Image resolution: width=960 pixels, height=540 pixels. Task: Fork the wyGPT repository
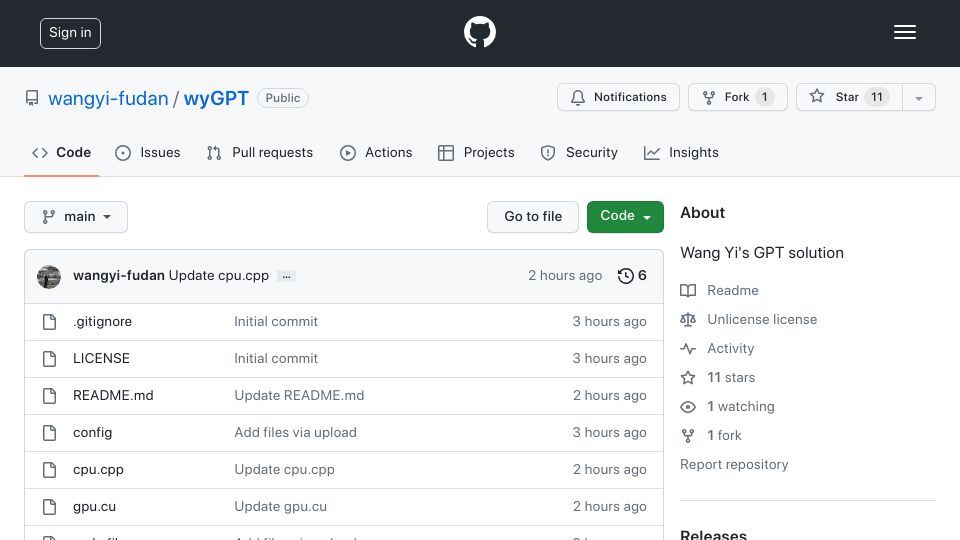click(738, 97)
